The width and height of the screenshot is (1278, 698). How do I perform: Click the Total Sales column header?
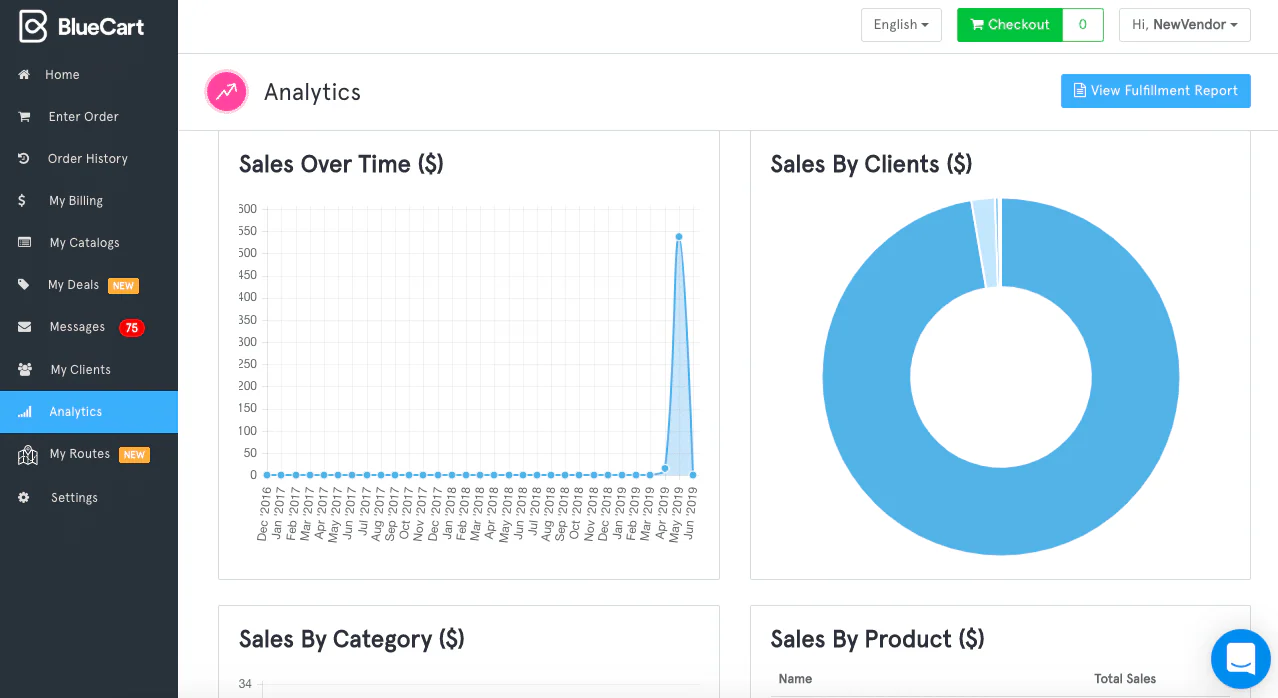[1125, 679]
